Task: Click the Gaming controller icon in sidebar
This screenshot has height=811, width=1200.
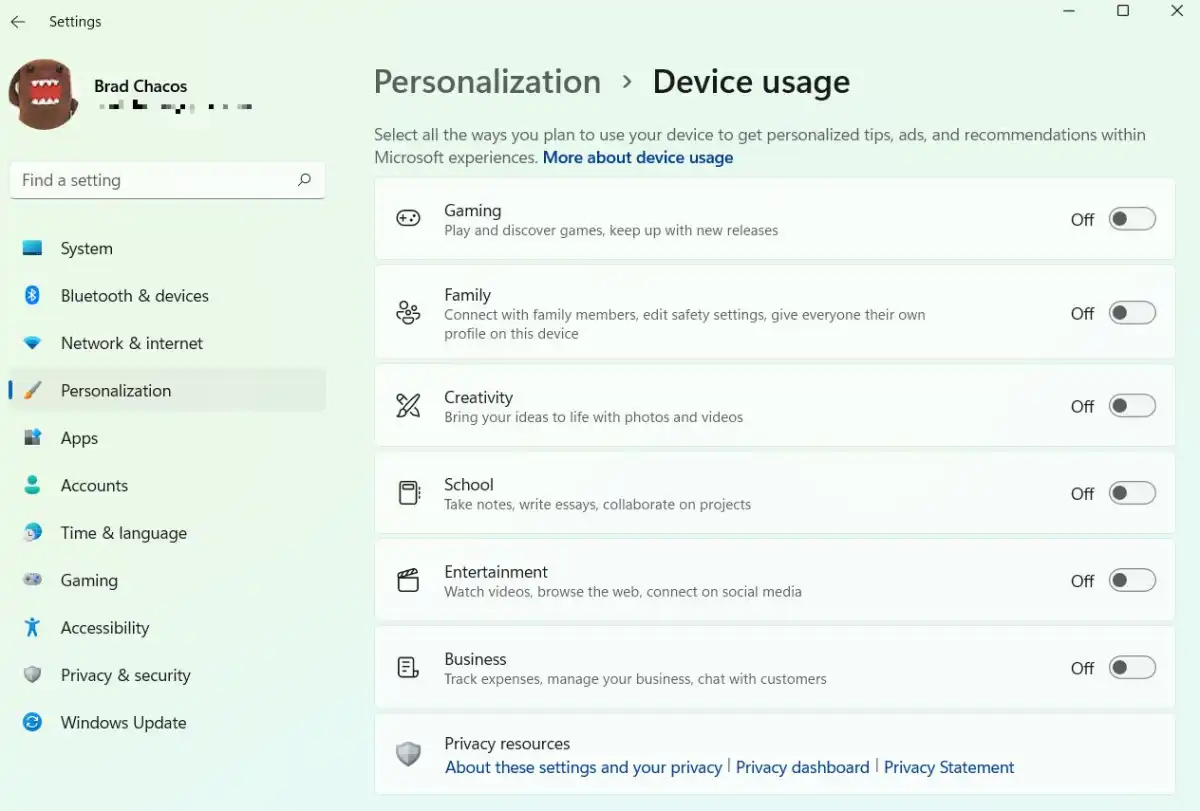Action: point(32,580)
